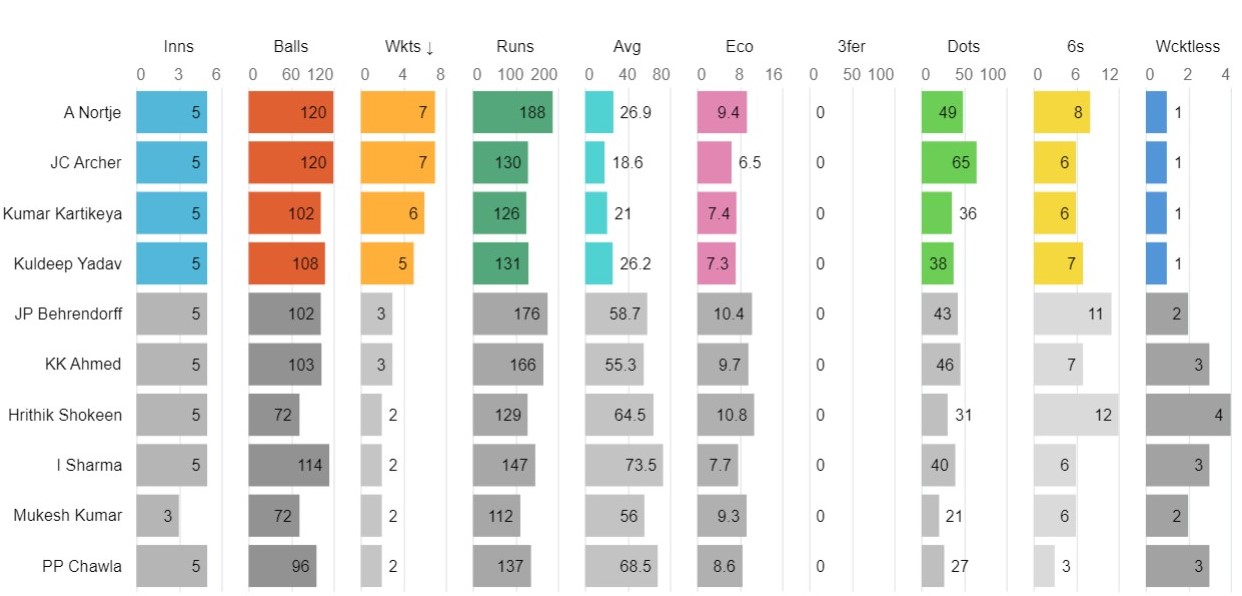Sort by the Wcktless column header
The width and height of the screenshot is (1242, 596).
pos(1187,47)
